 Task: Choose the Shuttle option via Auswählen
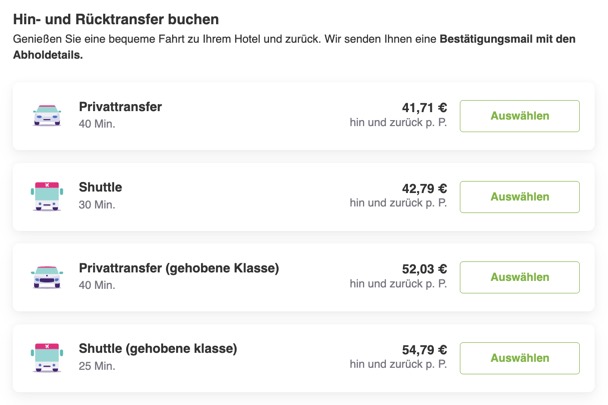[x=520, y=197]
